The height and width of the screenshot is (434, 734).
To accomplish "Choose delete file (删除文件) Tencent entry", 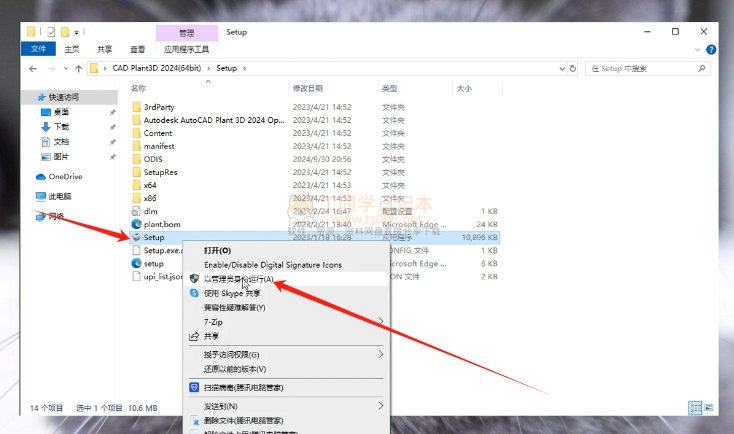I will click(243, 420).
